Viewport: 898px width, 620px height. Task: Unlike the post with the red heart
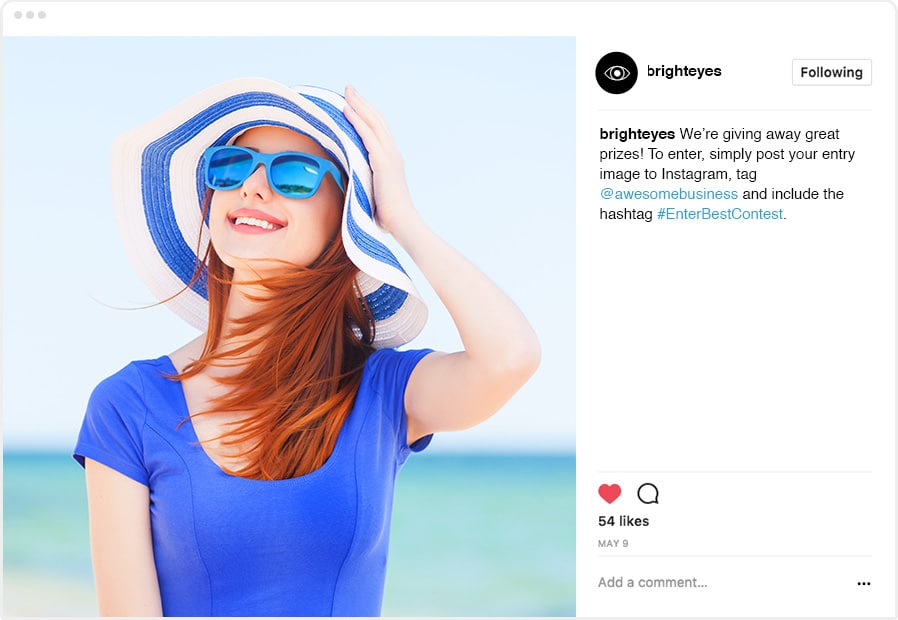point(609,493)
